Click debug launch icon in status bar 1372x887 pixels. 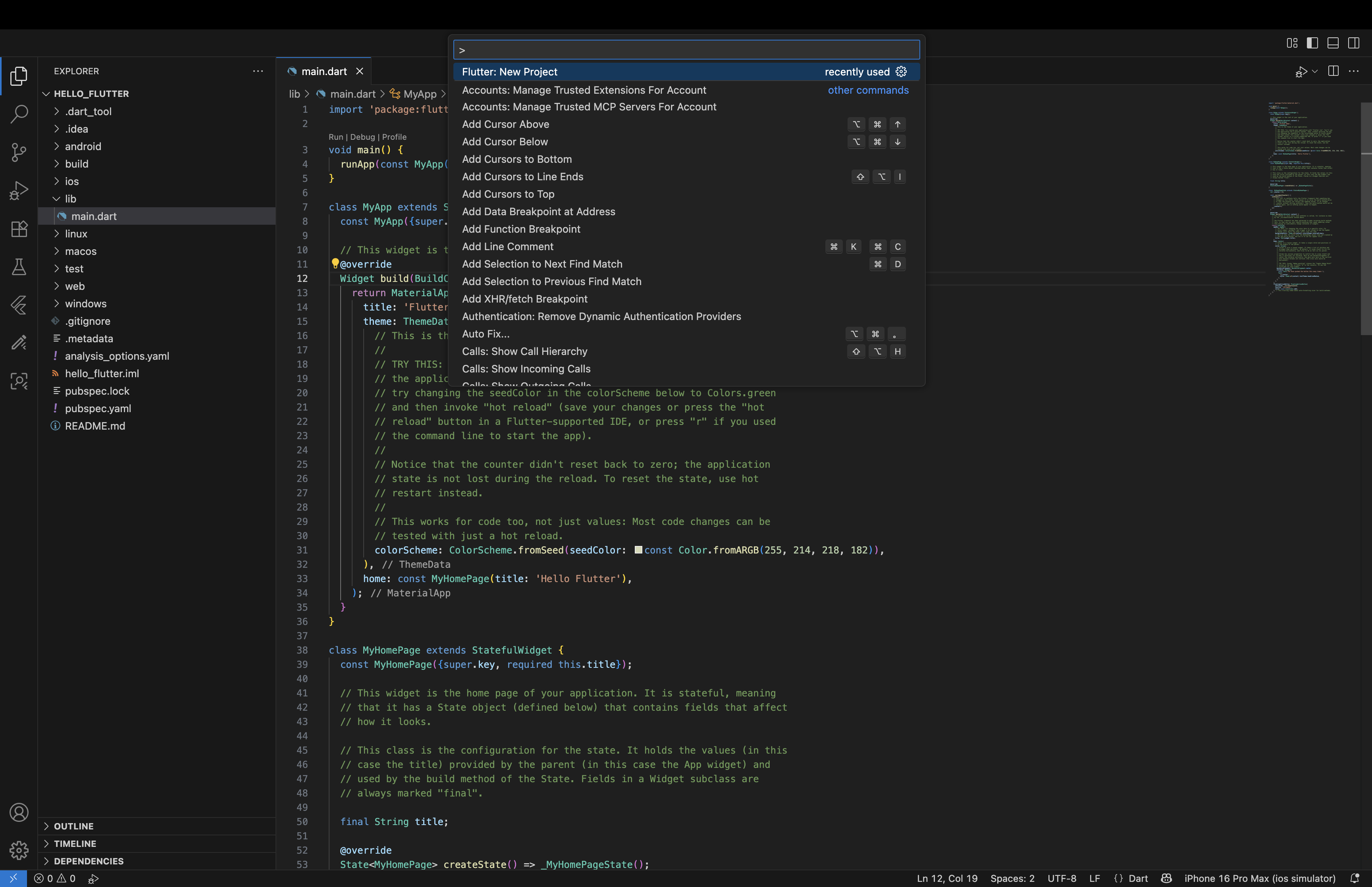(x=93, y=878)
